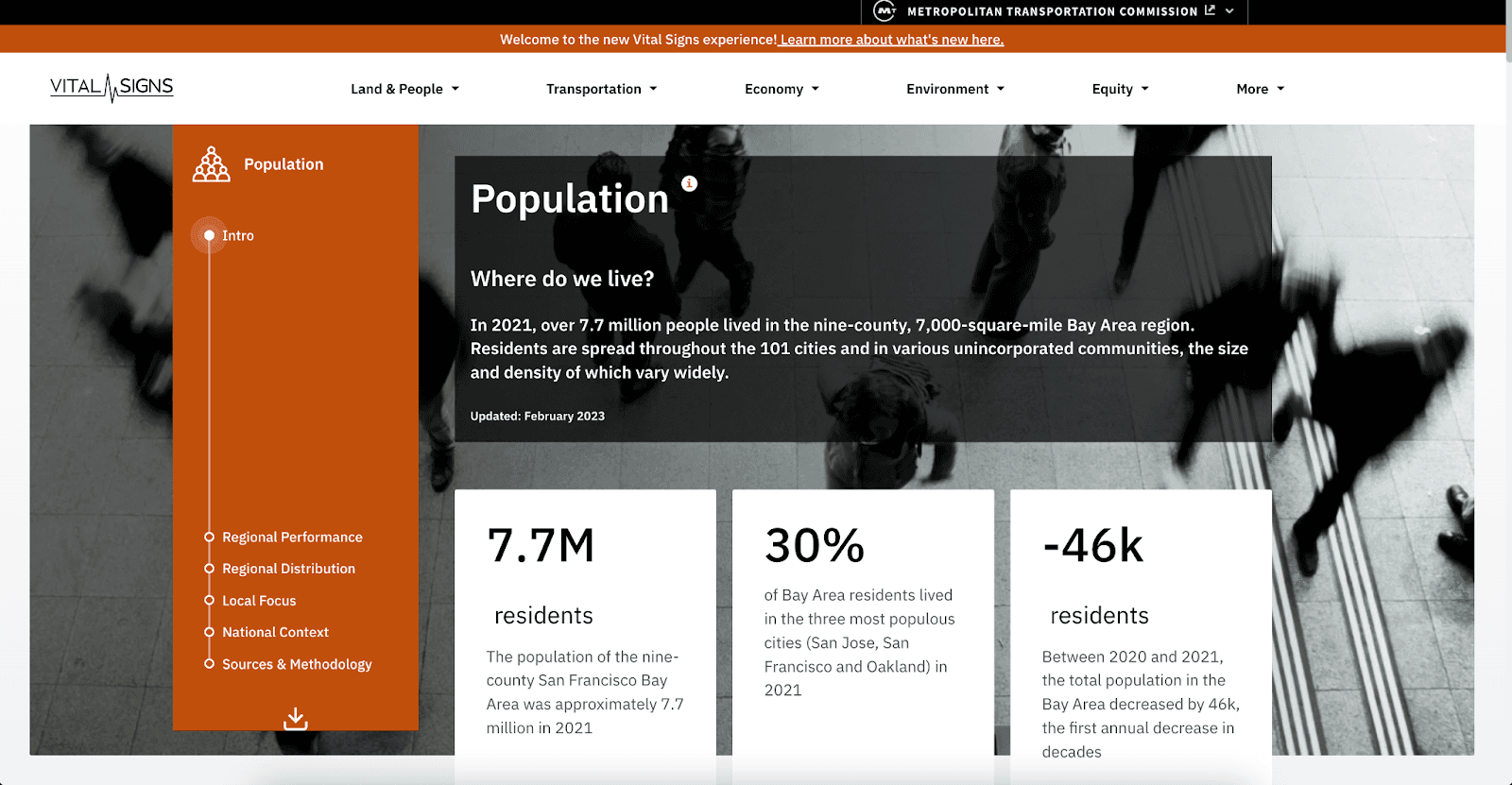Go to Regional Distribution section
The height and width of the screenshot is (785, 1512).
point(288,569)
